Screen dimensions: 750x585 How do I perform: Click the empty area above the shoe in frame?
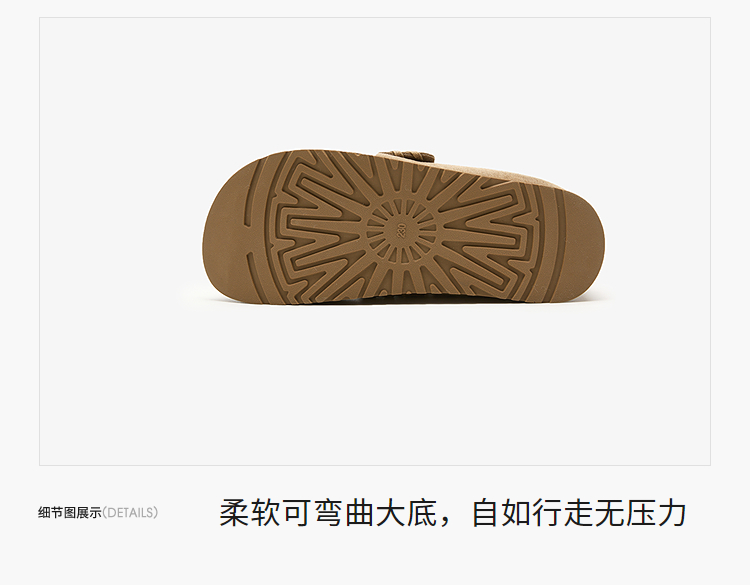[375, 81]
